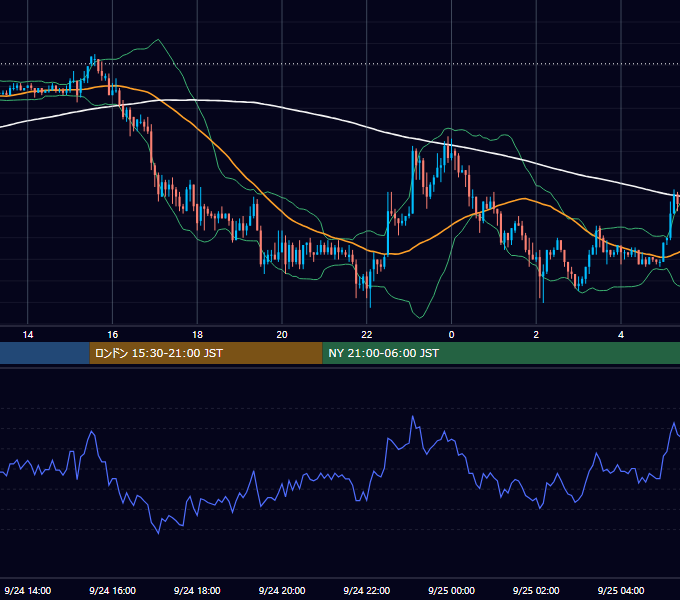The image size is (680, 600).
Task: Click the 9/25 02:00 date label
Action: click(536, 590)
